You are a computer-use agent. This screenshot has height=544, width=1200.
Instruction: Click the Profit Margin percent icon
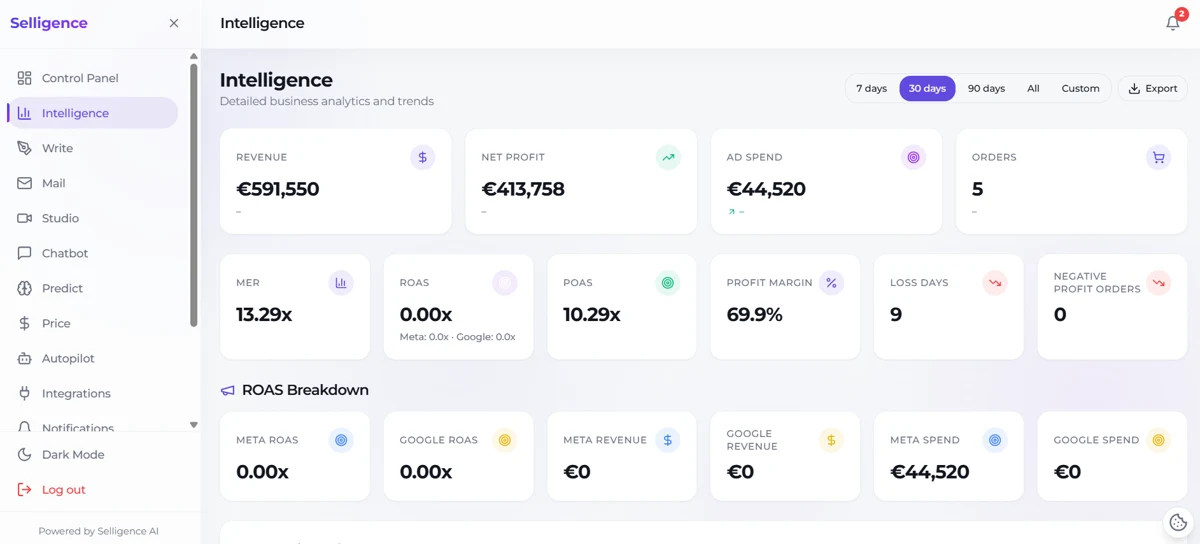(831, 283)
